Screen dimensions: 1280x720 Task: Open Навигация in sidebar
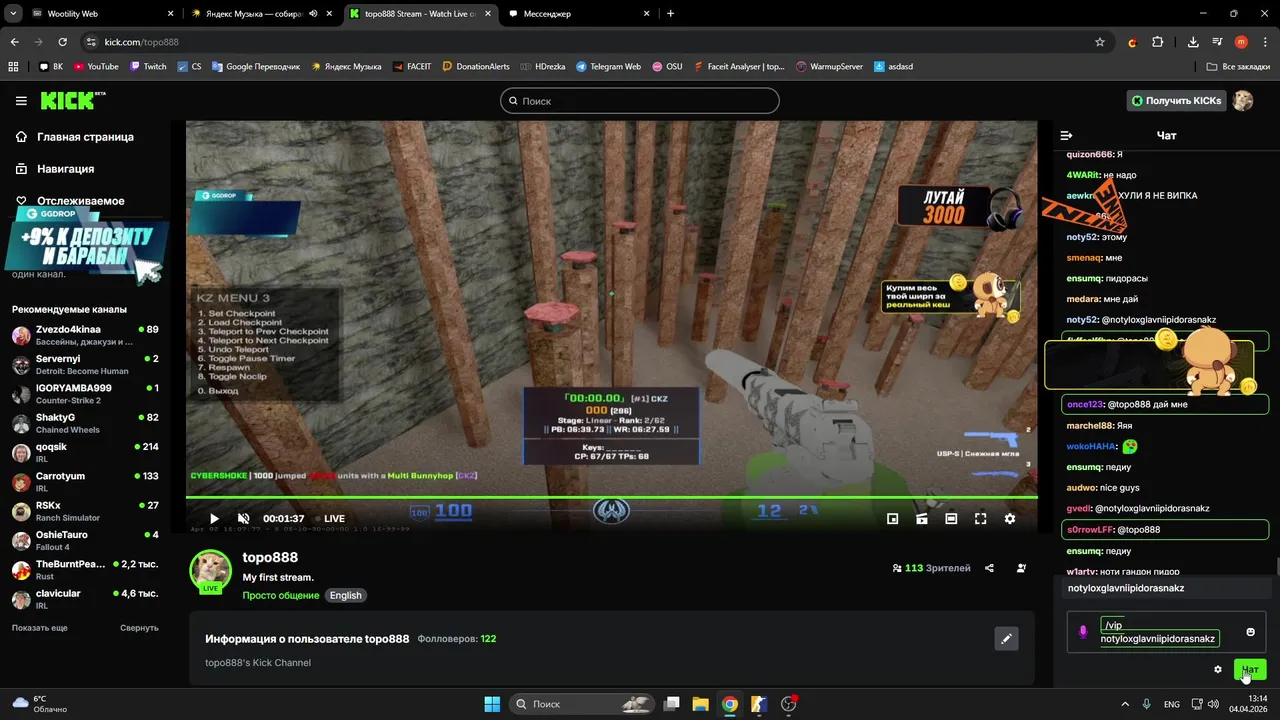(x=65, y=169)
